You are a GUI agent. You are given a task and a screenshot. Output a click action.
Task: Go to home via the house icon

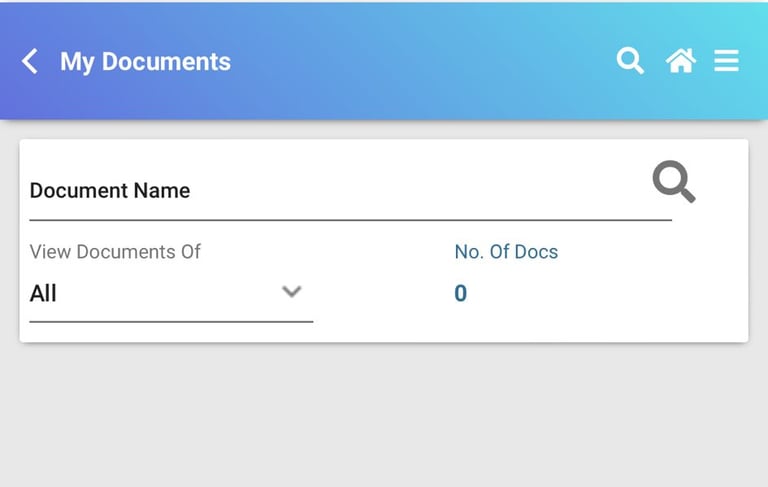click(x=680, y=61)
